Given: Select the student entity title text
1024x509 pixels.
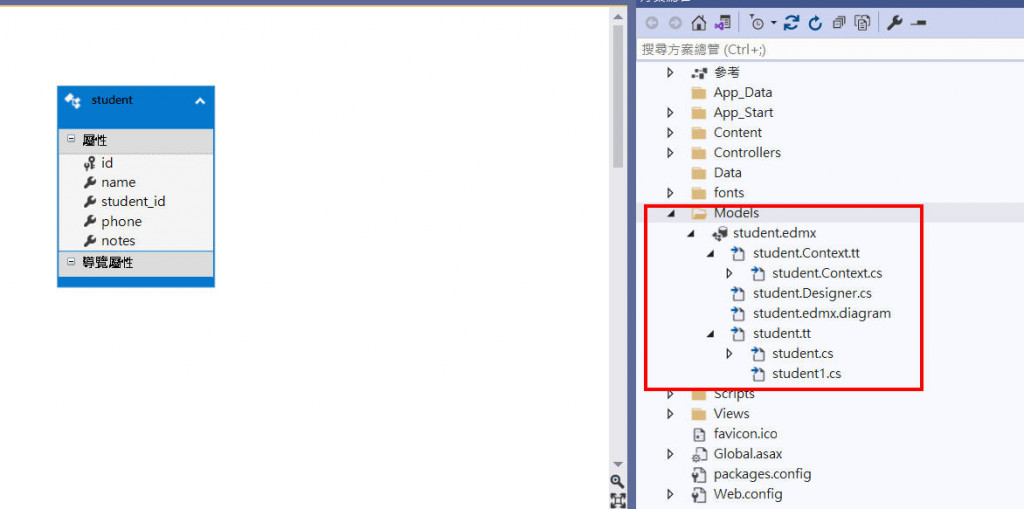Looking at the screenshot, I should (x=112, y=100).
